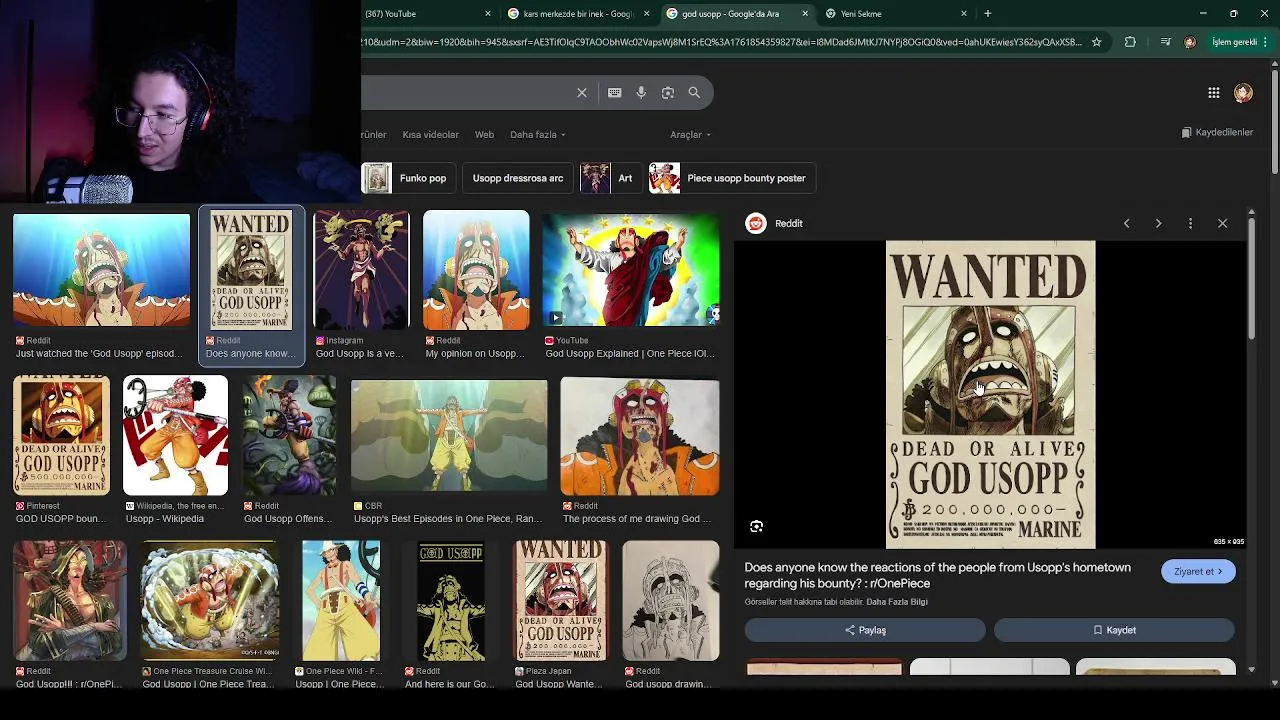This screenshot has width=1280, height=720.
Task: Click the Ziyaret et button
Action: tap(1198, 571)
